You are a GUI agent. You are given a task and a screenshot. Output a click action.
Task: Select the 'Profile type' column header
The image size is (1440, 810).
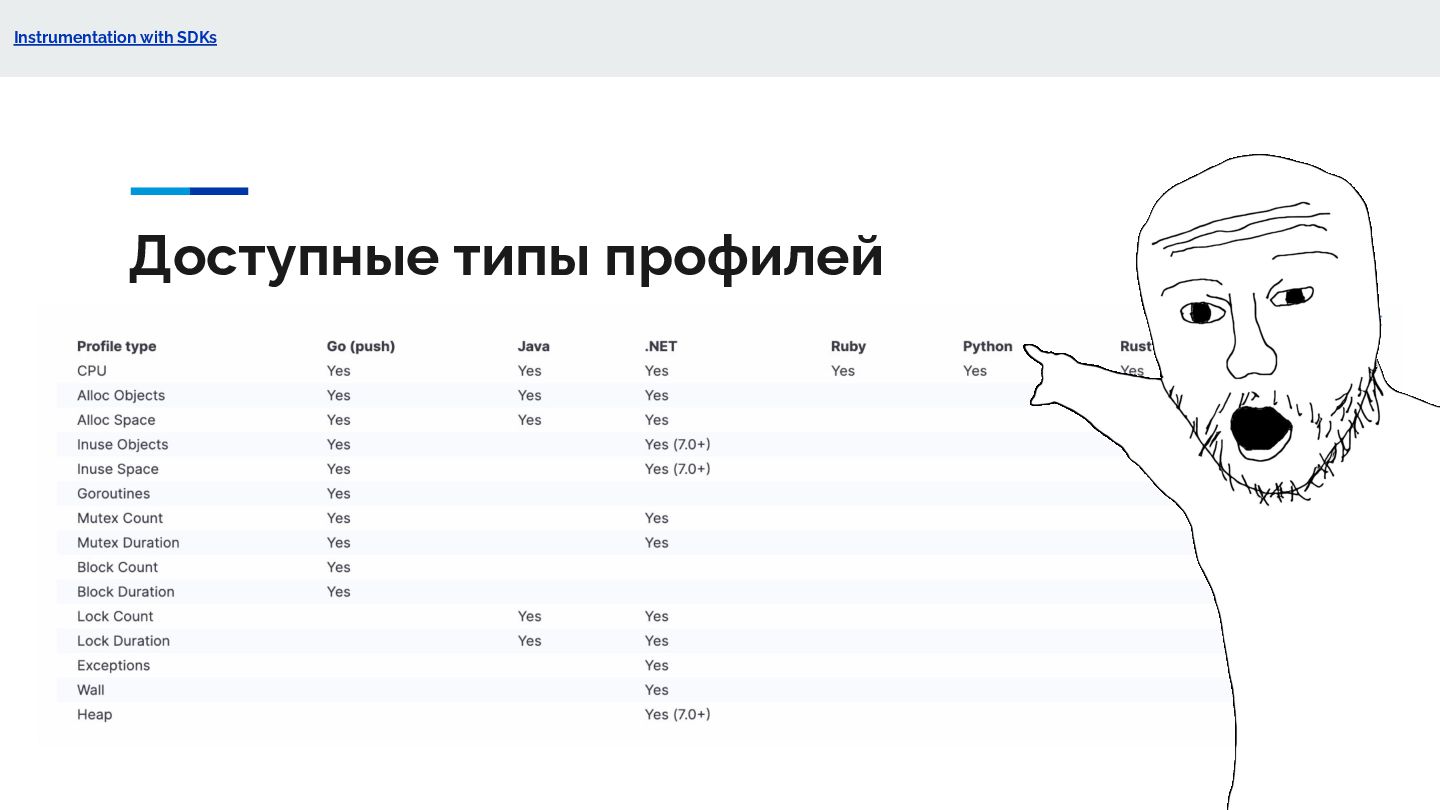117,346
